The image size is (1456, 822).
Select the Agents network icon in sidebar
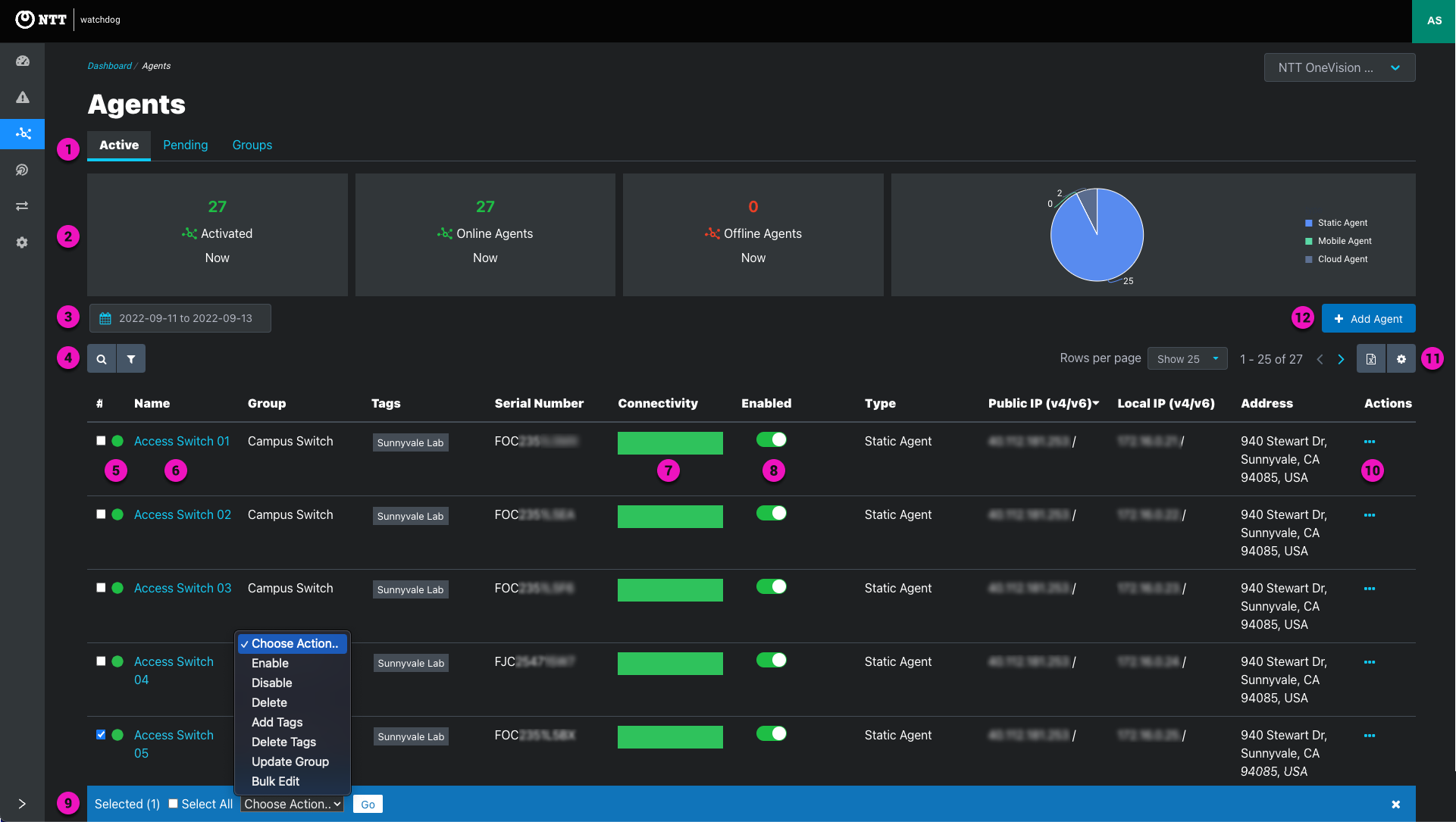click(23, 133)
